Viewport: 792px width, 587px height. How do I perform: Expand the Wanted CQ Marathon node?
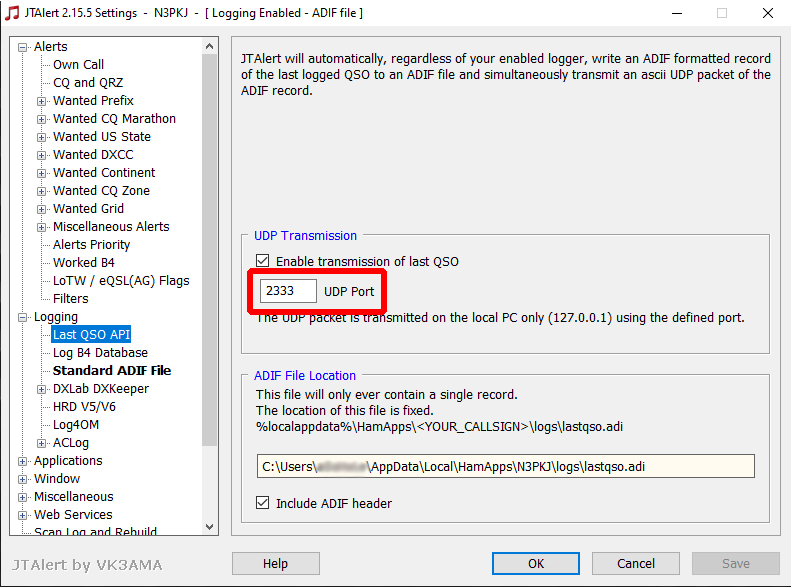tap(41, 119)
